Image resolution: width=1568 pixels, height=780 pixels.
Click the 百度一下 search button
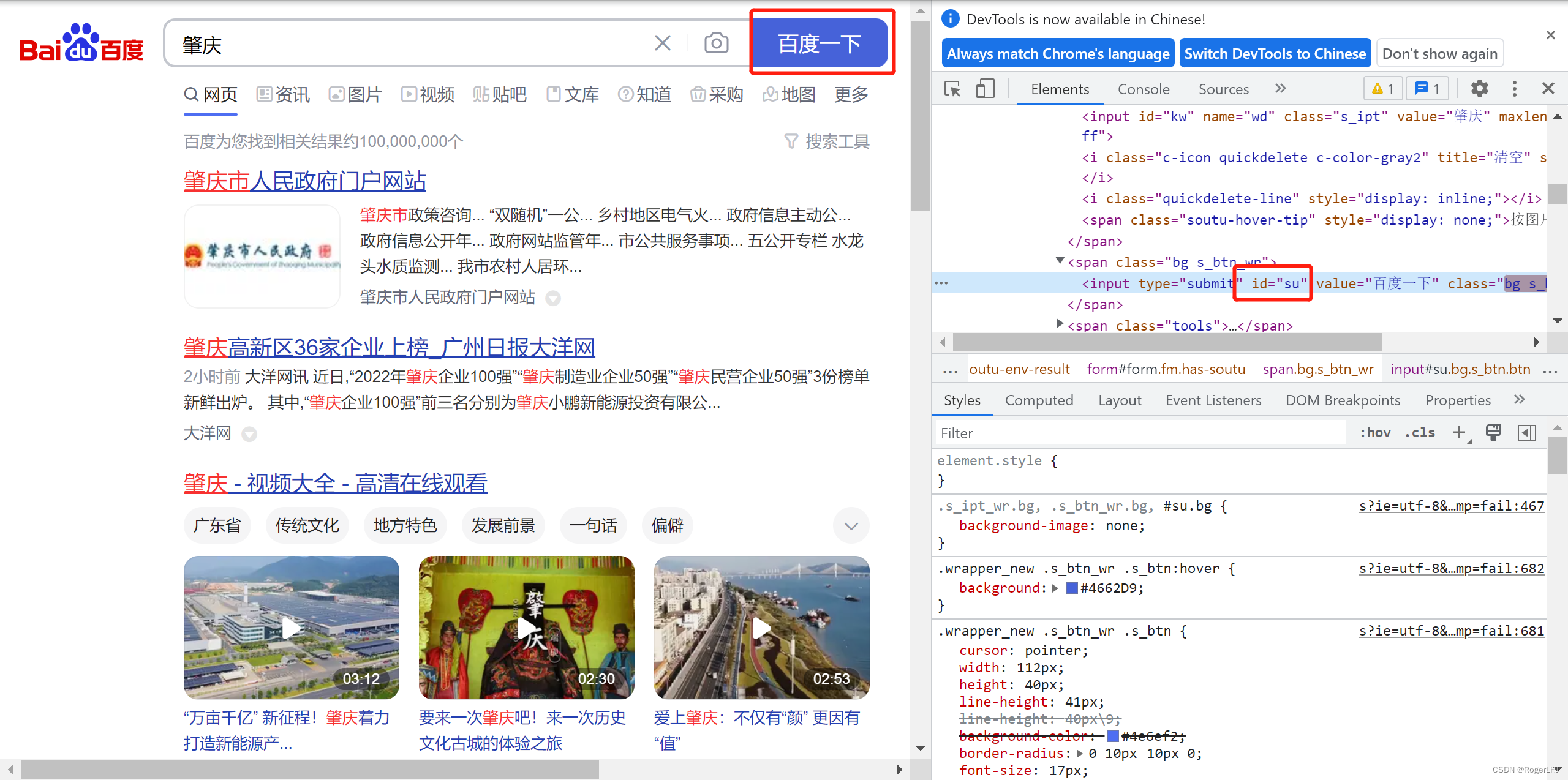click(820, 43)
